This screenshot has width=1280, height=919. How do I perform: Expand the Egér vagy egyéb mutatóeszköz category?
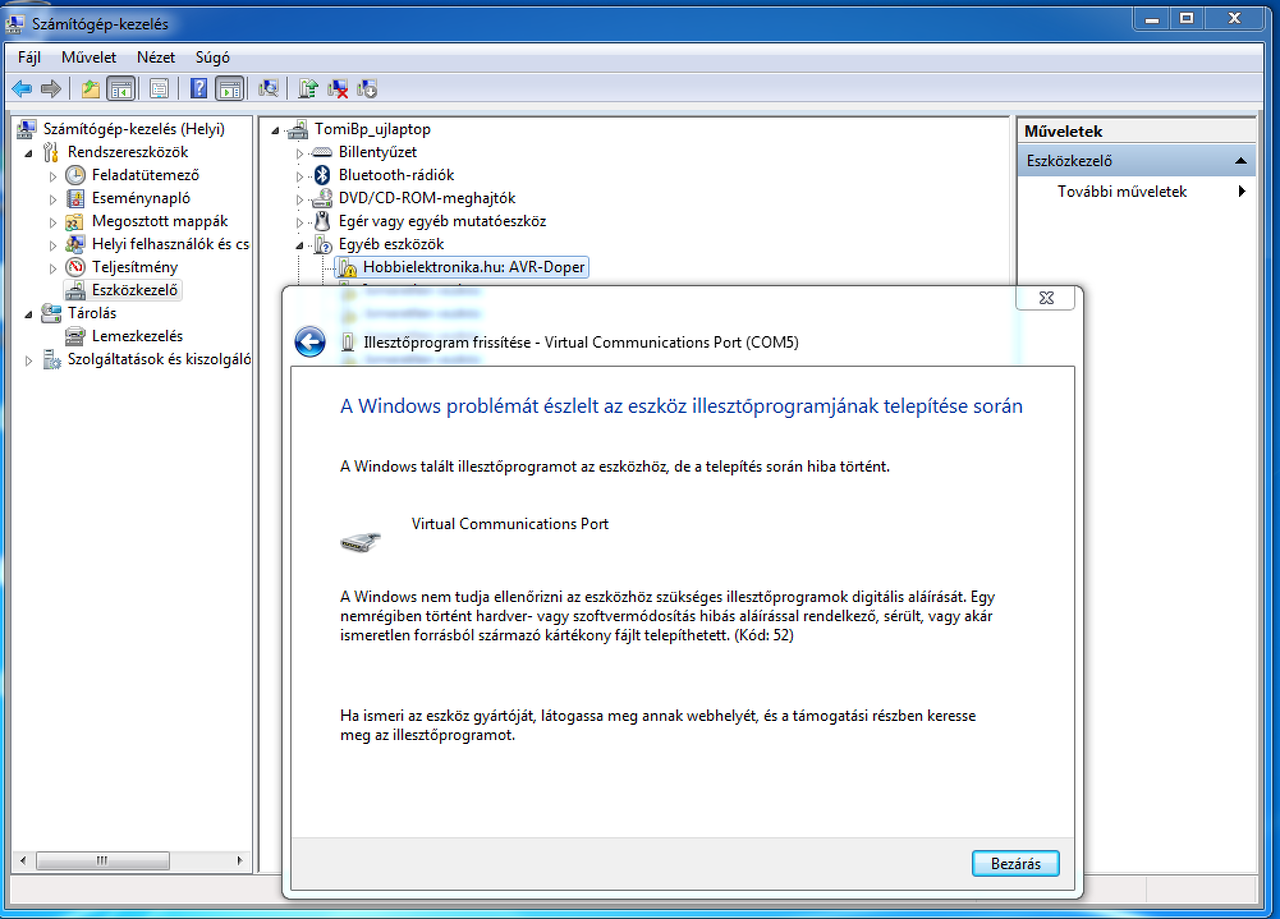(299, 222)
